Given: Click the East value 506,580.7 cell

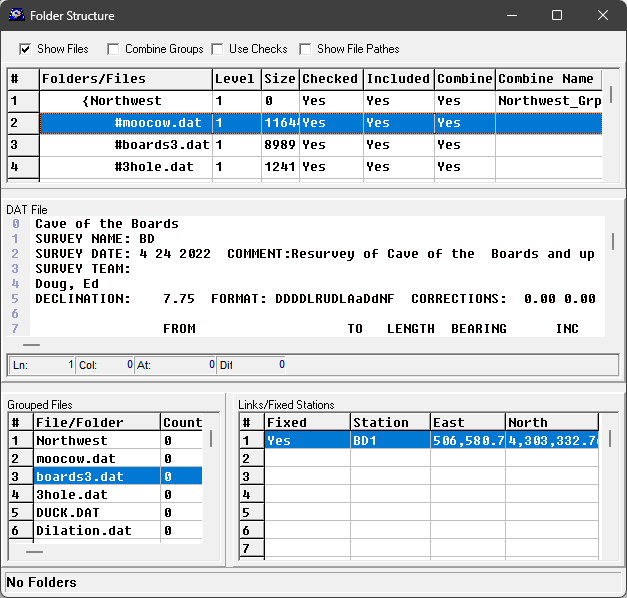Looking at the screenshot, I should [468, 440].
